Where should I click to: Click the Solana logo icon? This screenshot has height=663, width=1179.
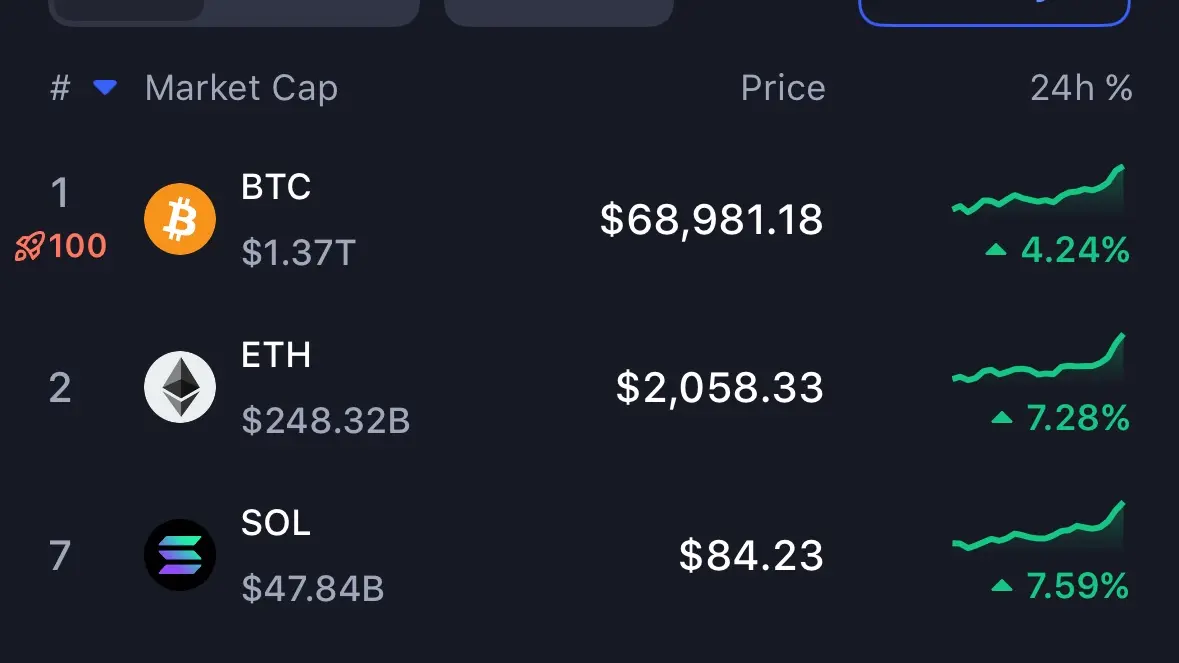(180, 555)
